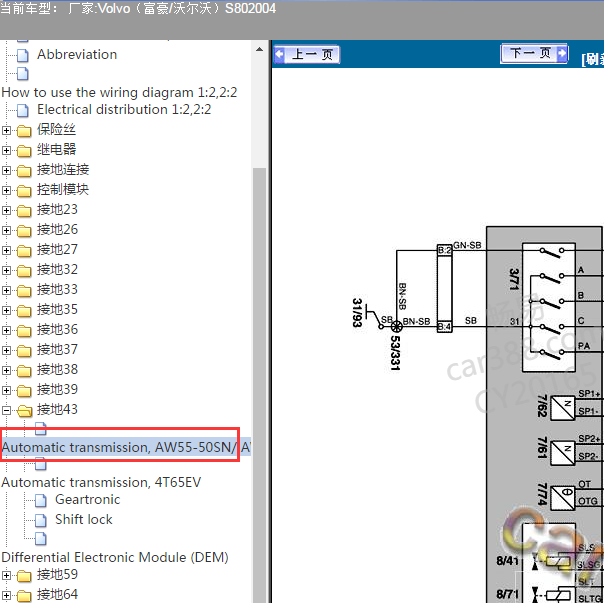This screenshot has height=603, width=604.
Task: Collapse the 接地43 folder
Action: pyautogui.click(x=6, y=410)
